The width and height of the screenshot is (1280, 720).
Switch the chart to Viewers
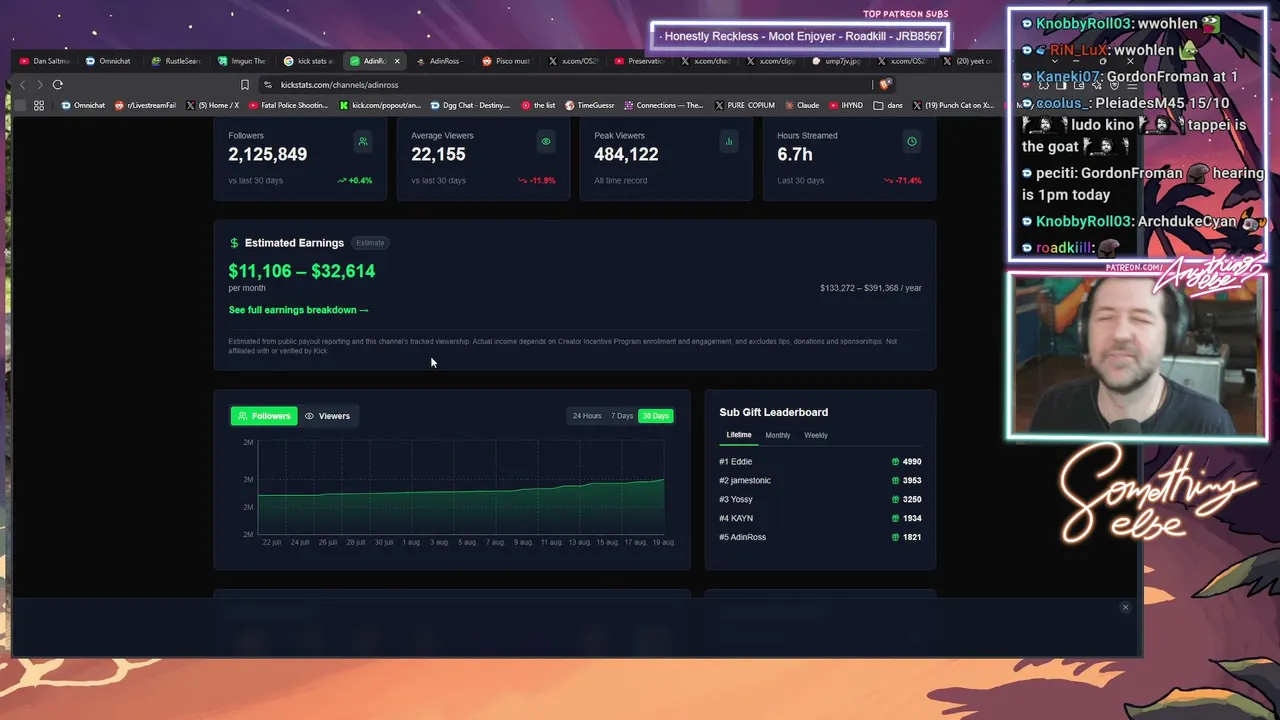pos(328,416)
